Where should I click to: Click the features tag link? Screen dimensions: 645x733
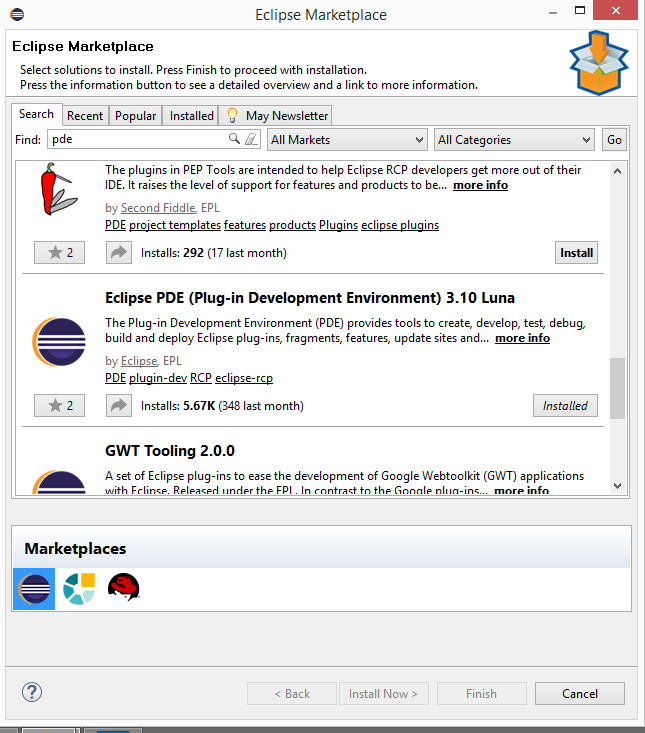pos(245,225)
